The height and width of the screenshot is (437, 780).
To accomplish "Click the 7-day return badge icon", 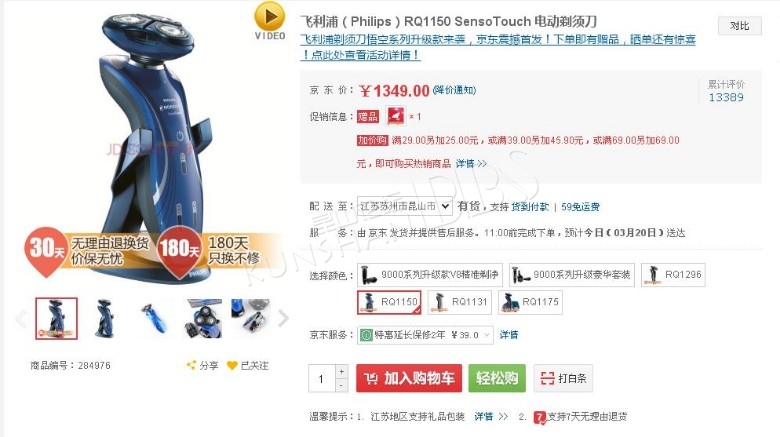I will pos(539,417).
